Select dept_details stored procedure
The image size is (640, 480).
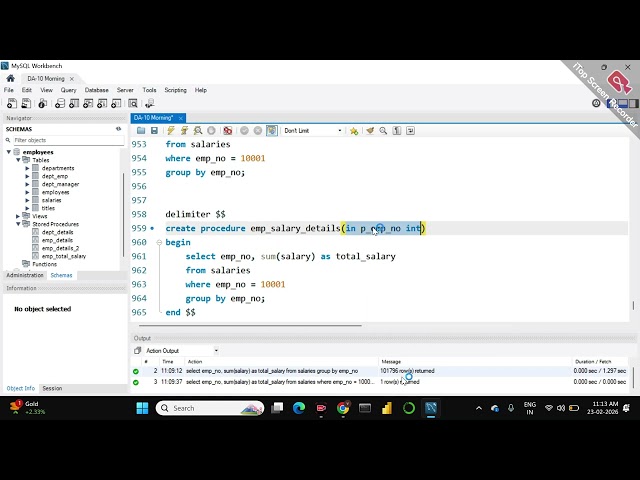[58, 232]
